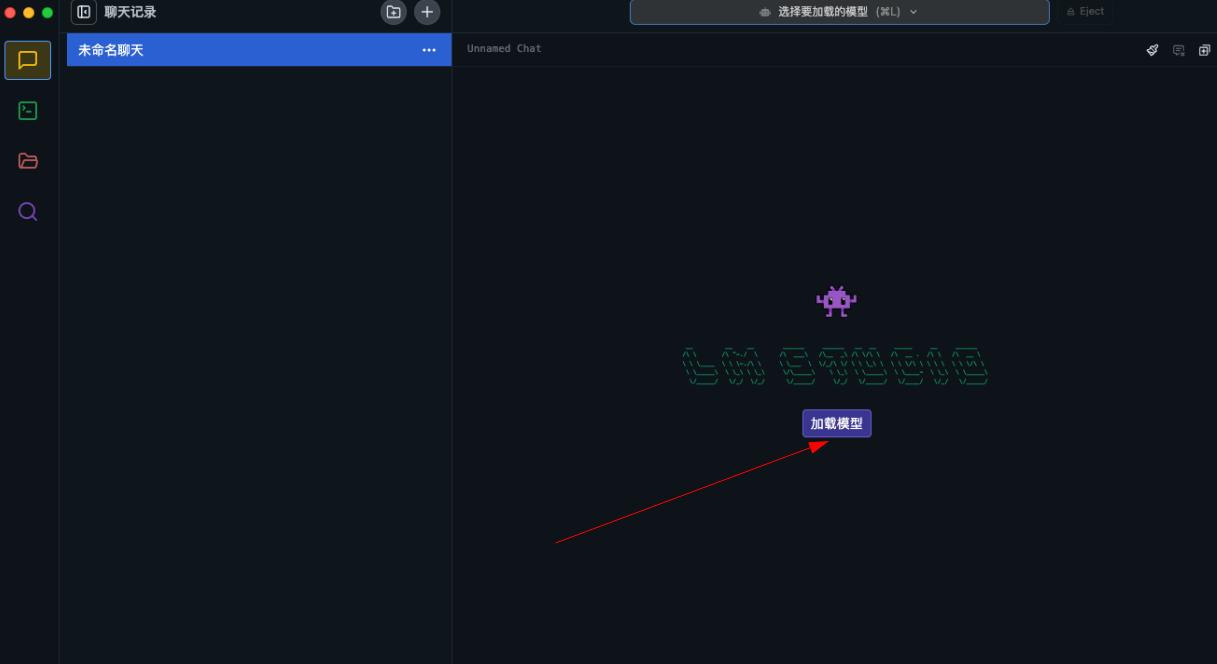The image size is (1217, 664).
Task: Click the clear-chat brush icon
Action: pyautogui.click(x=1152, y=50)
